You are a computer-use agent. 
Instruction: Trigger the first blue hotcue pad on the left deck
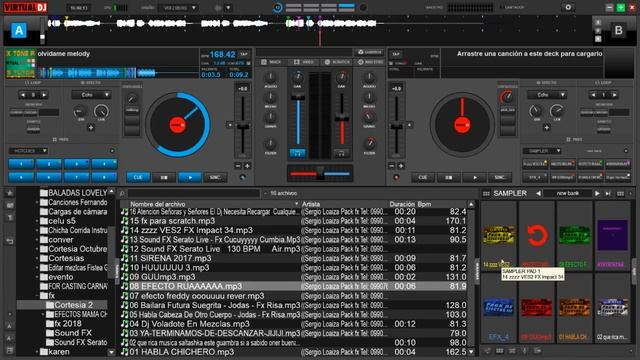21,164
